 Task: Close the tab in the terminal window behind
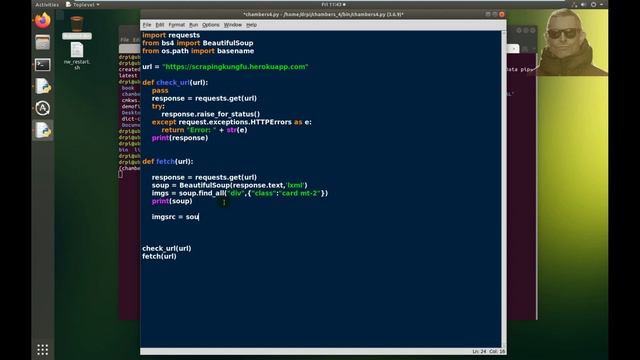[514, 49]
